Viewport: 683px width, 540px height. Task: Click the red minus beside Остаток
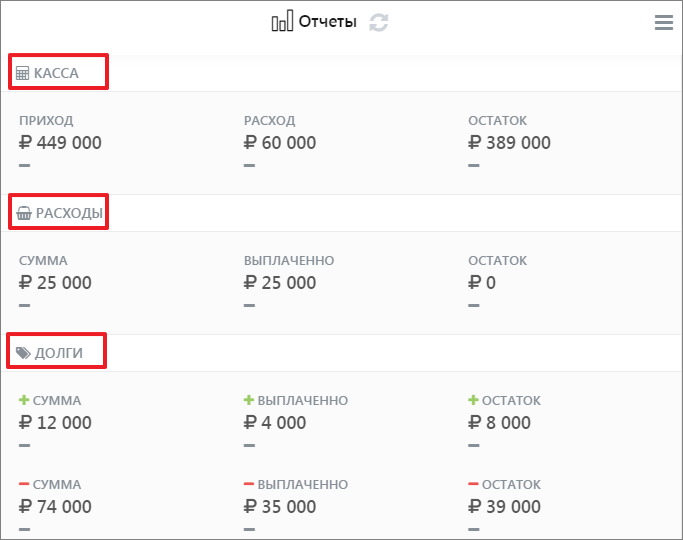474,484
